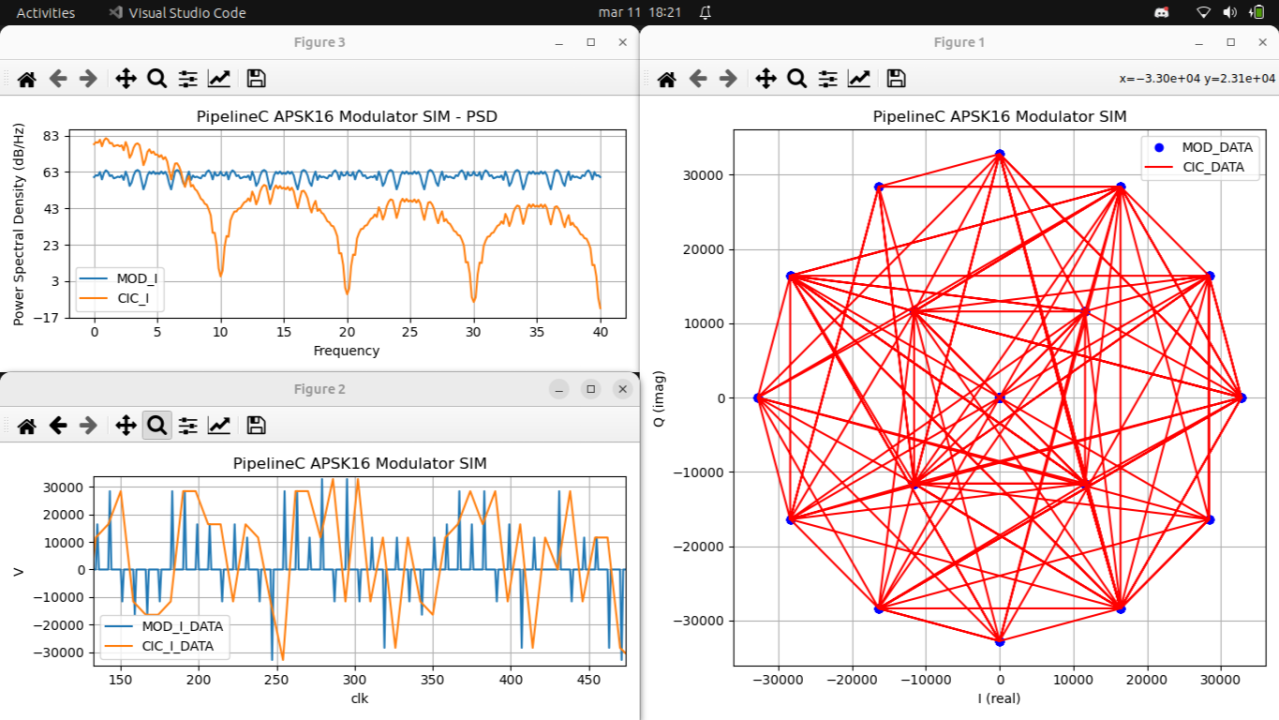Screen dimensions: 1279x720
Task: Click Home icon in Figure 1 toolbar
Action: coord(666,79)
